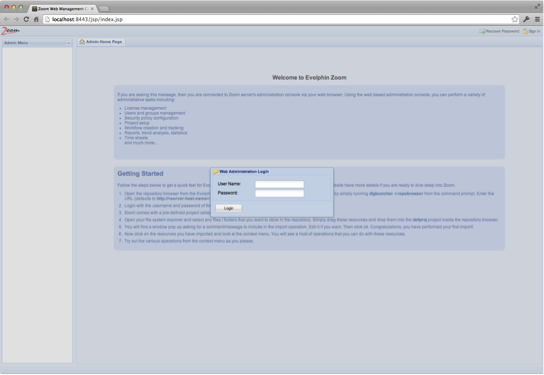Click the Project setup bullet
Image resolution: width=544 pixels, height=375 pixels.
click(137, 123)
